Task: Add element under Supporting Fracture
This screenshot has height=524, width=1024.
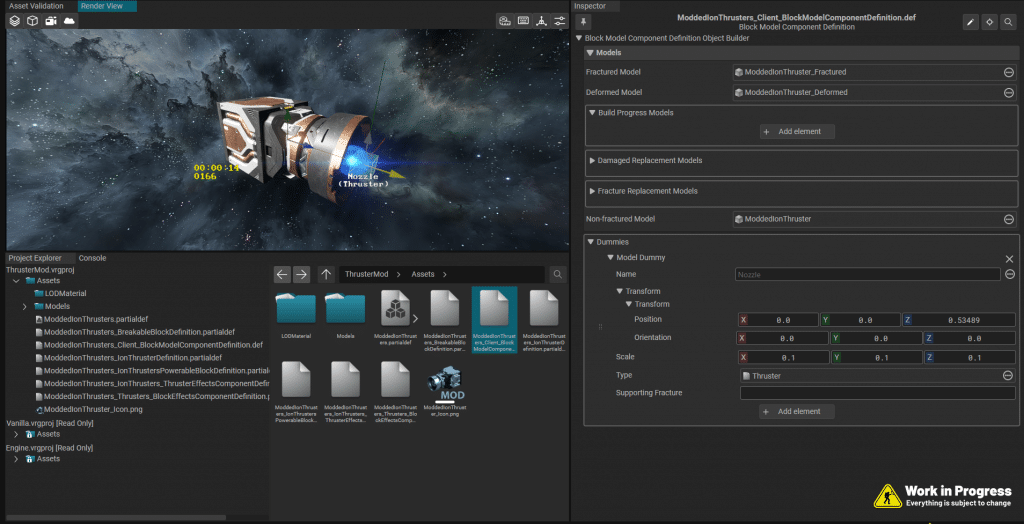Action: click(798, 411)
